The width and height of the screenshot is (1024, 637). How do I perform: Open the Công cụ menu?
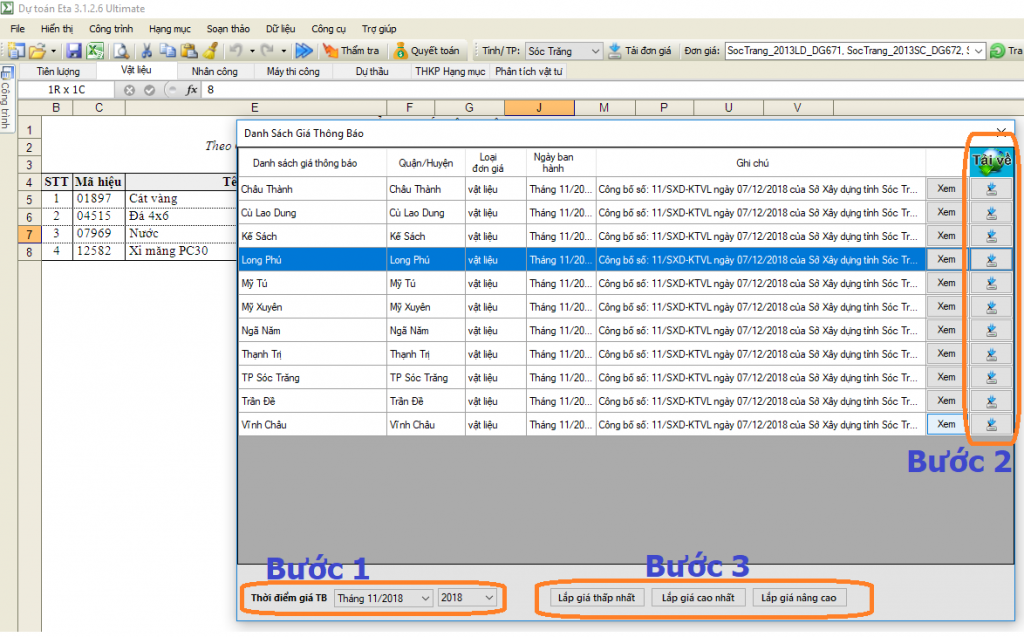pos(329,29)
